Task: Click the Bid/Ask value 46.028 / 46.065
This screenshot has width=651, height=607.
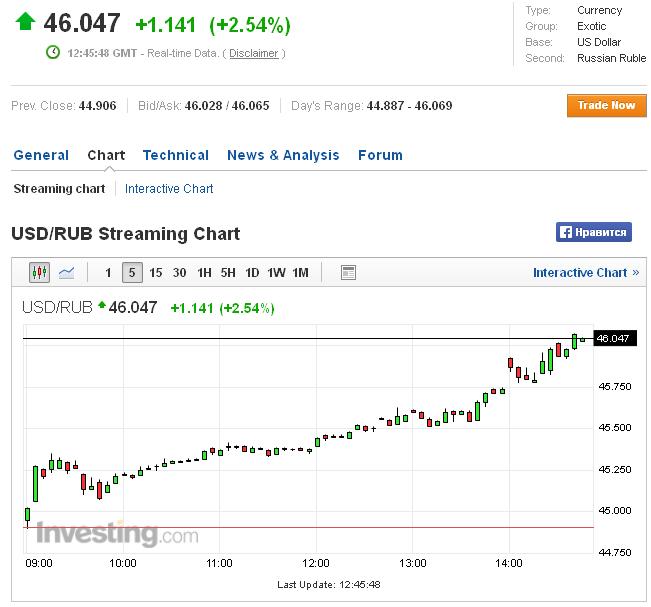Action: [227, 106]
